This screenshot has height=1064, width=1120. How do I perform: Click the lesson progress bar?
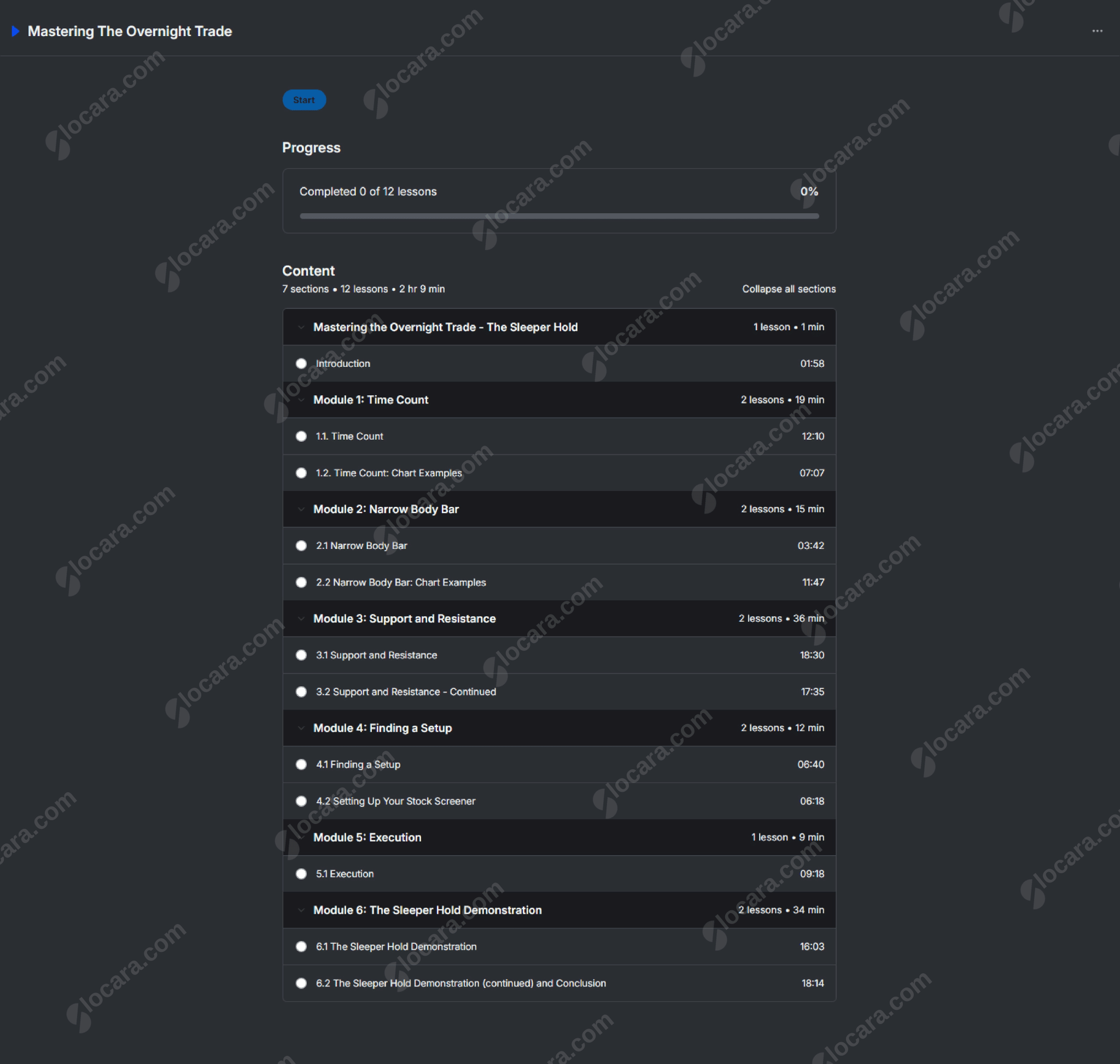[x=559, y=216]
